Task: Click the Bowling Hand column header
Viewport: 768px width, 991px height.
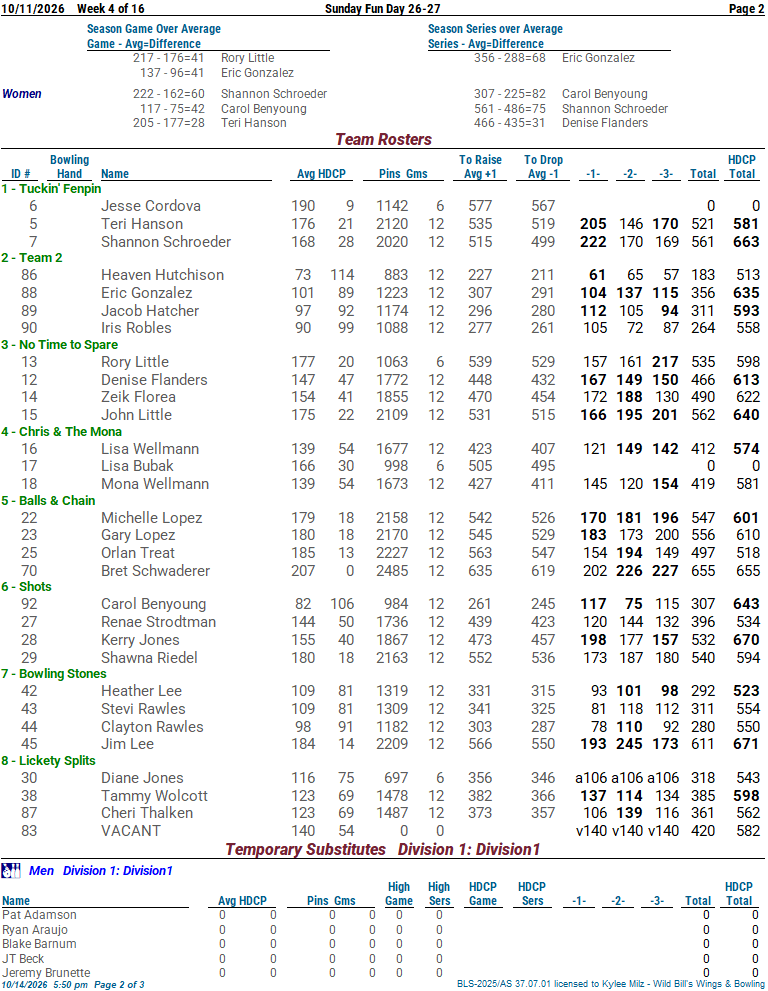Action: (70, 167)
